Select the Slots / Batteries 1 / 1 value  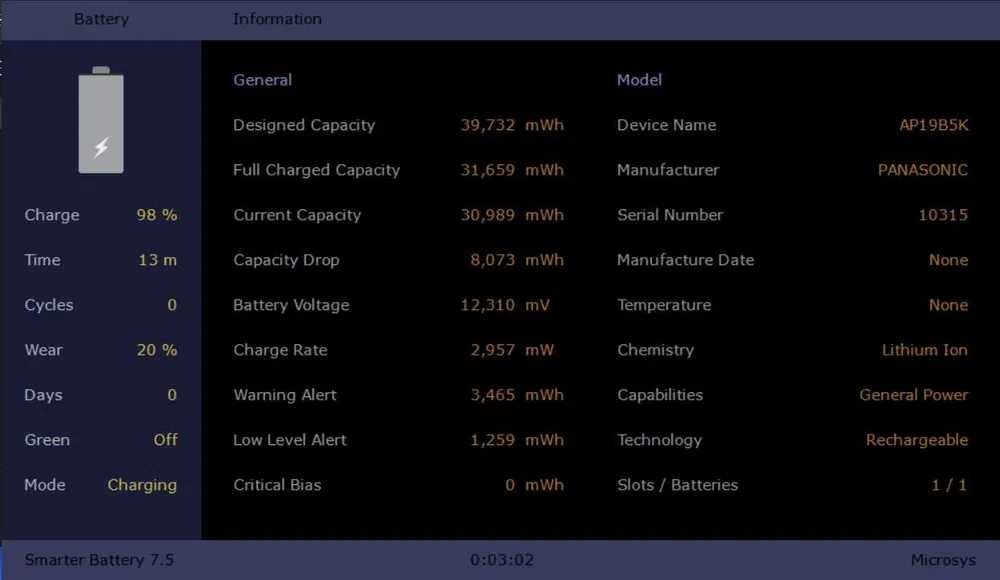point(949,485)
